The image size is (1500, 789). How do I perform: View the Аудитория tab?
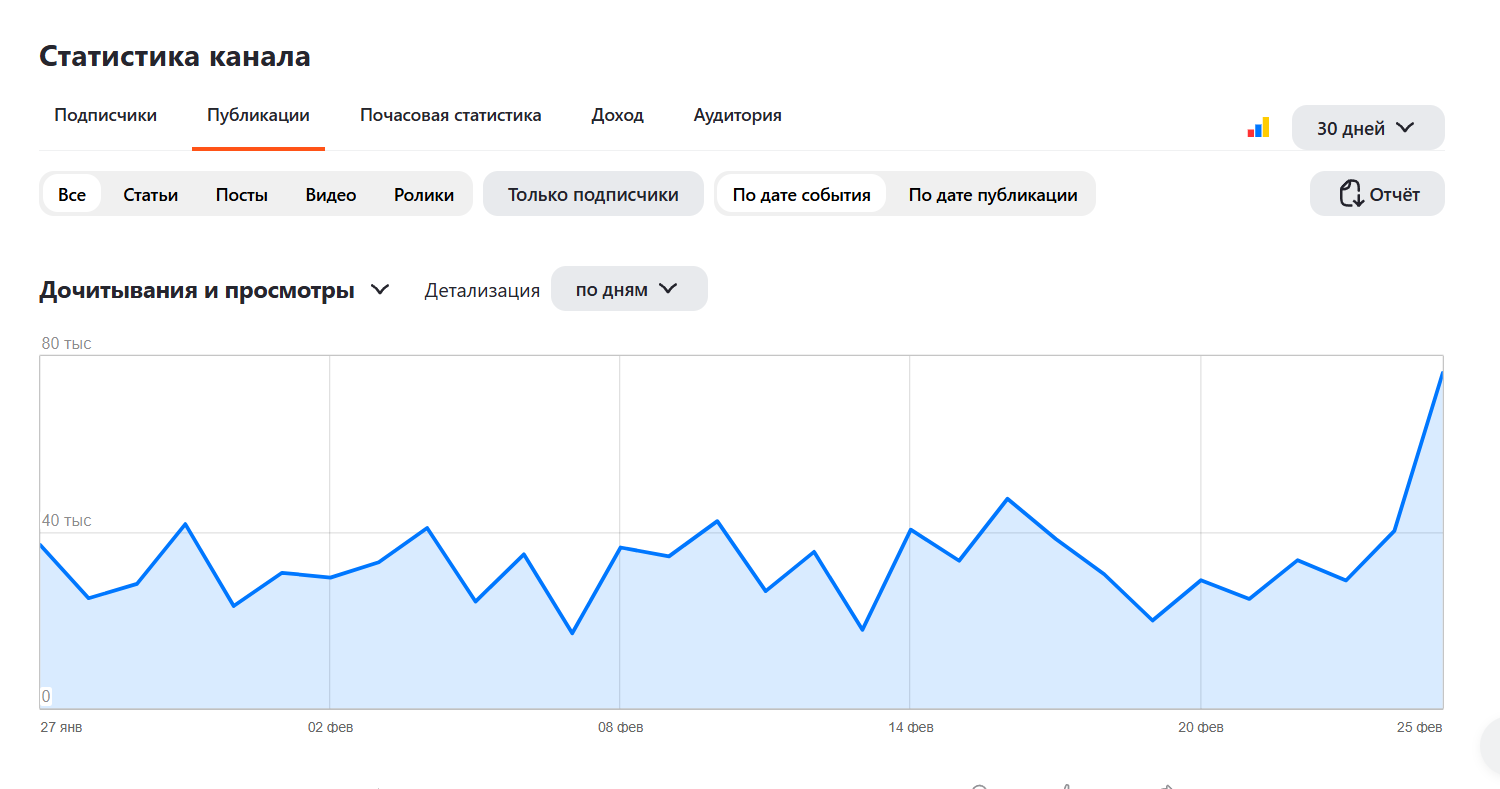pyautogui.click(x=737, y=115)
